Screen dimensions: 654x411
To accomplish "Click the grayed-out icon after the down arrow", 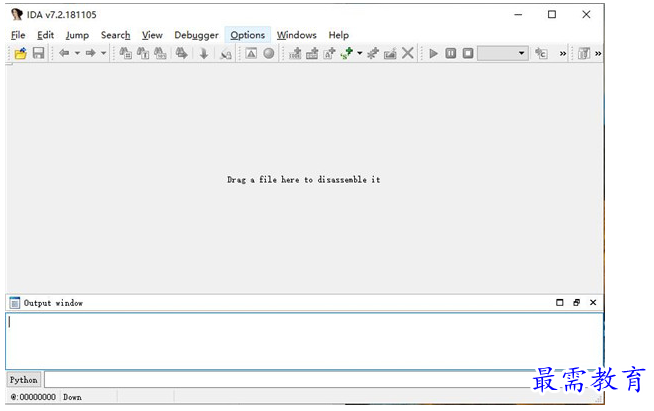I will point(226,54).
